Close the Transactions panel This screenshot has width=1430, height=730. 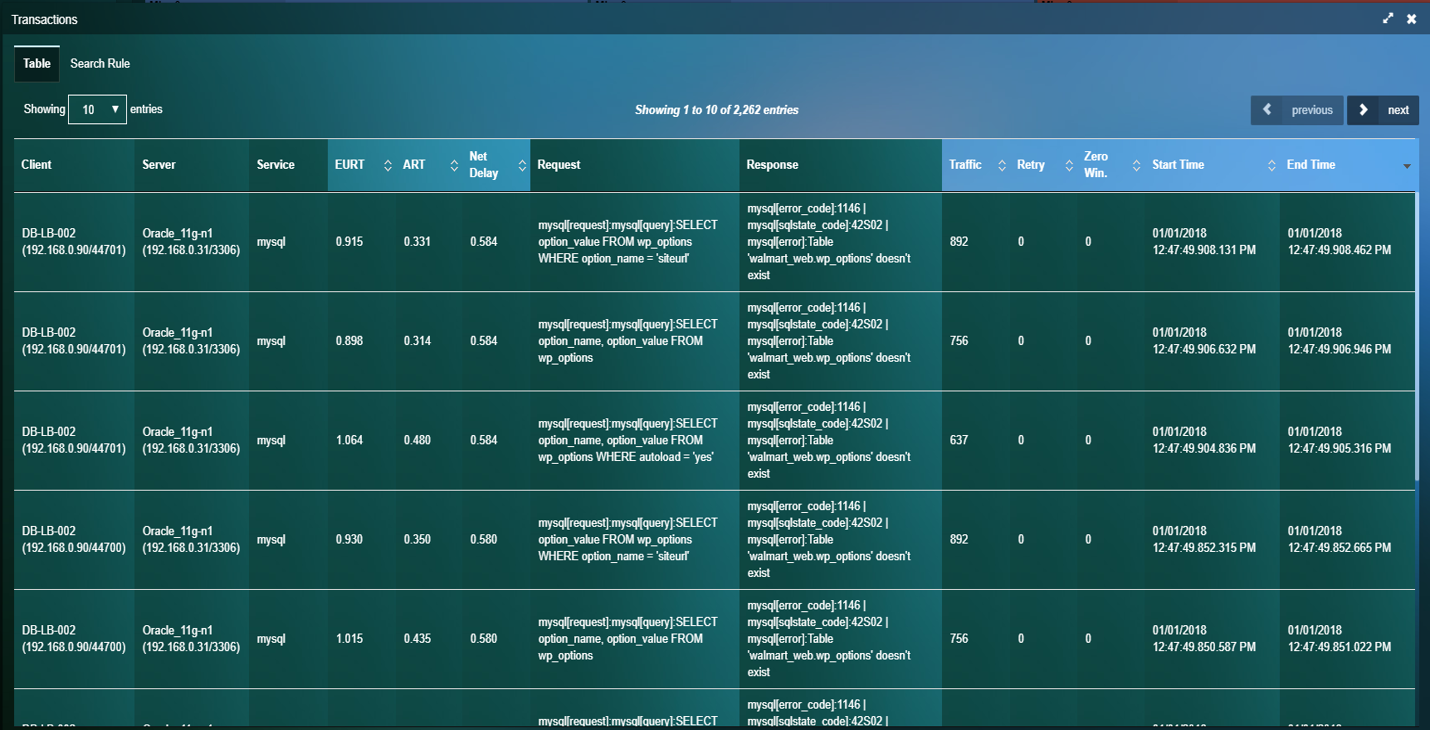pos(1411,19)
